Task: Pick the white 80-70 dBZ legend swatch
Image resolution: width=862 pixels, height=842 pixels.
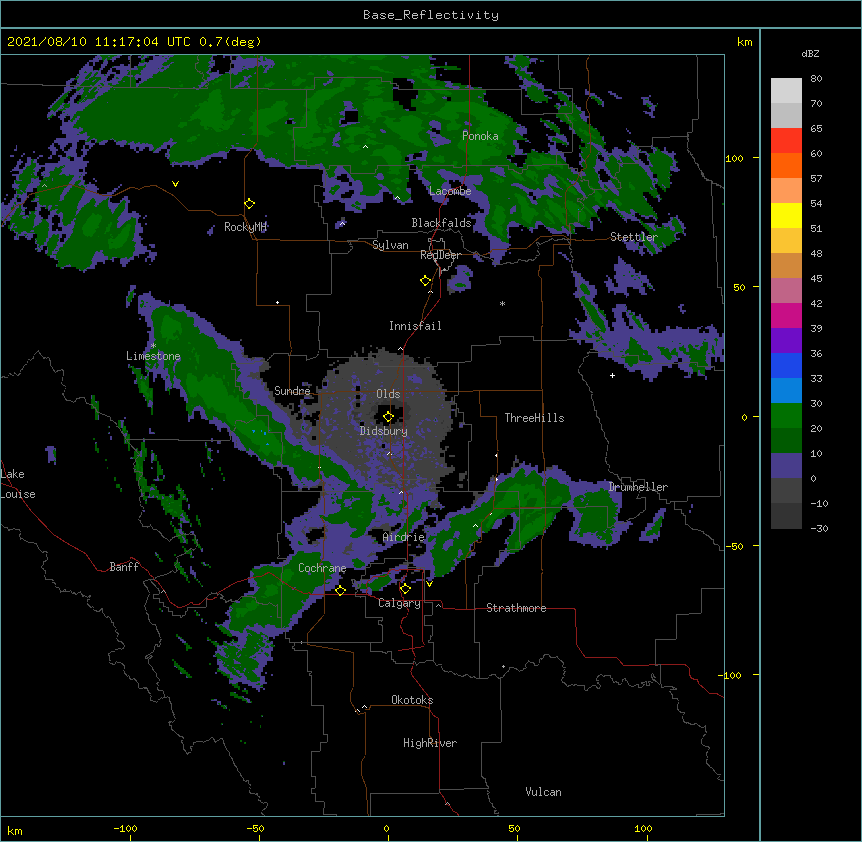Action: tap(786, 91)
